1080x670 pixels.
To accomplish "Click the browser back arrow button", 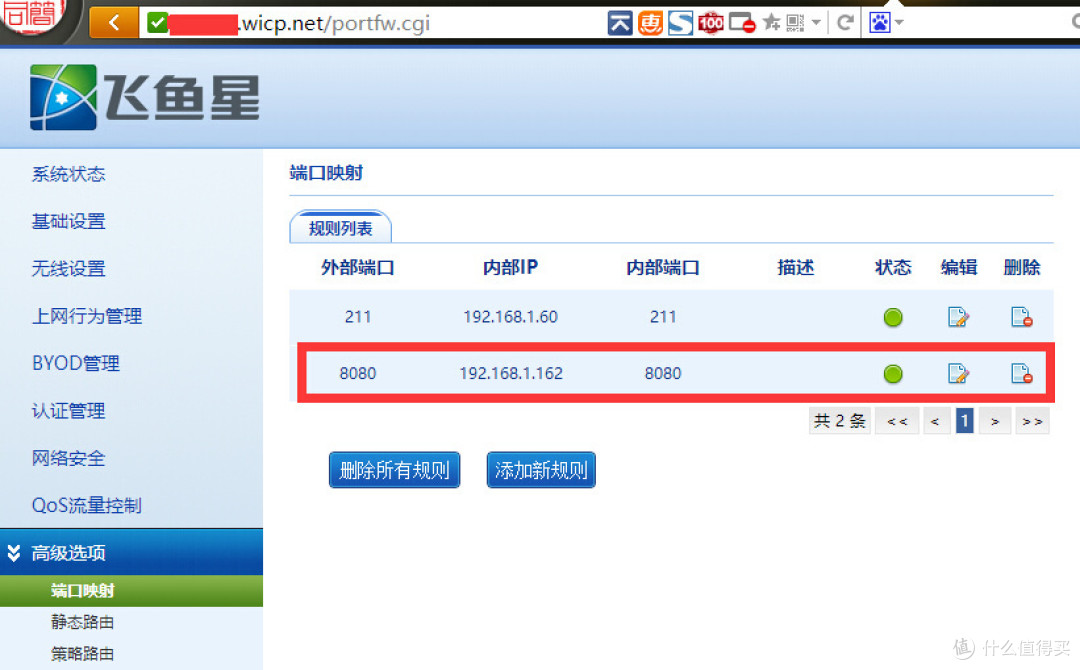I will coord(114,23).
